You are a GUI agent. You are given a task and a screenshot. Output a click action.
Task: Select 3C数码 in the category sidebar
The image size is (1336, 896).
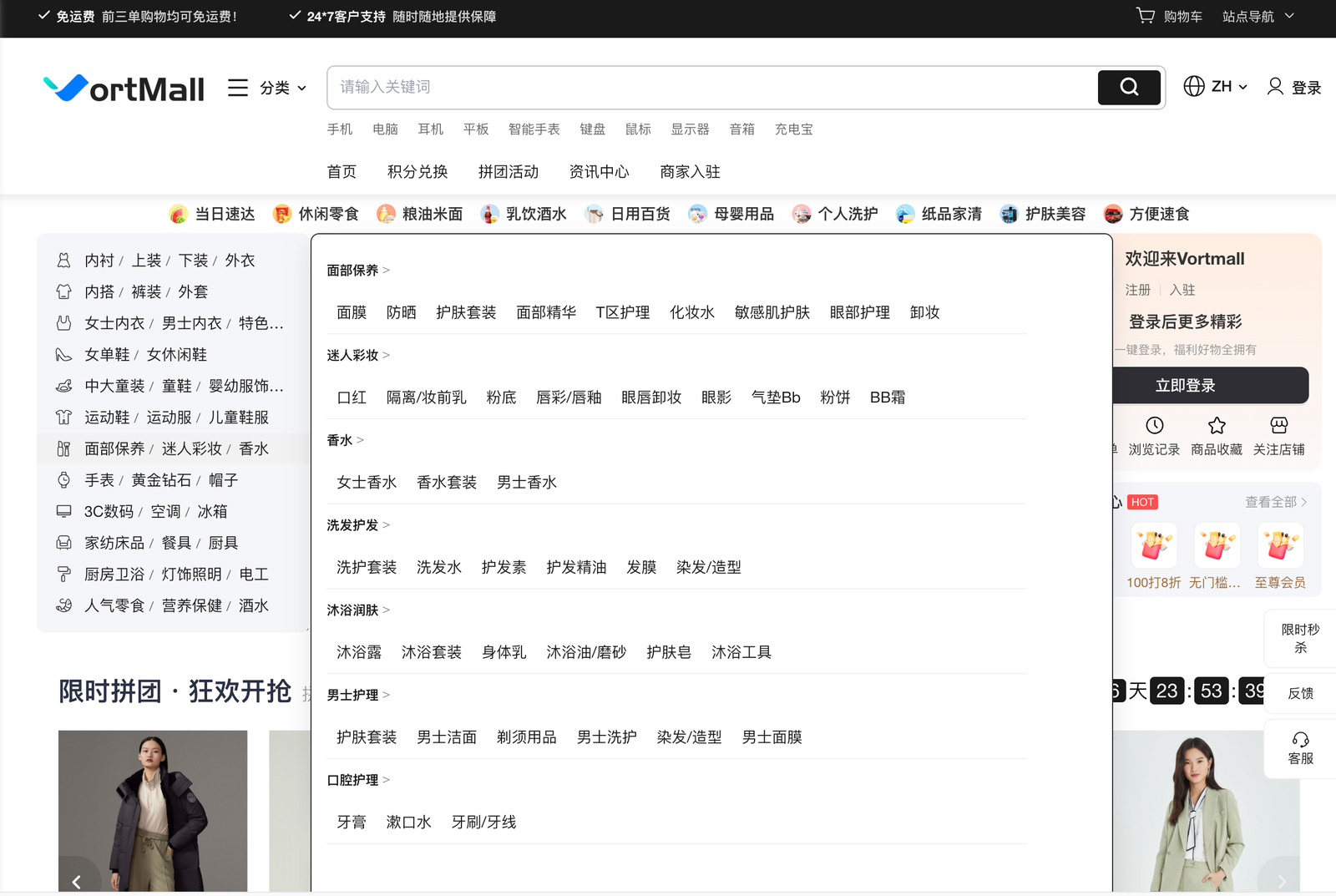click(109, 512)
